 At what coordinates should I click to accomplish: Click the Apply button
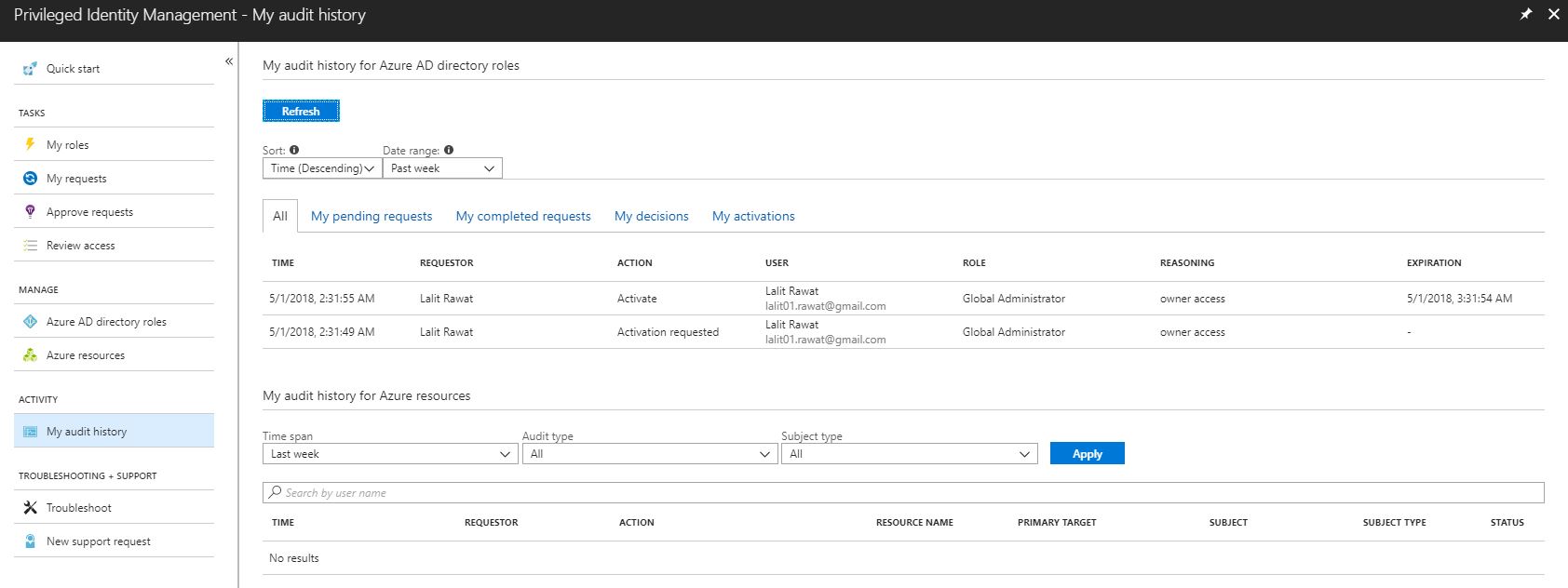tap(1087, 454)
